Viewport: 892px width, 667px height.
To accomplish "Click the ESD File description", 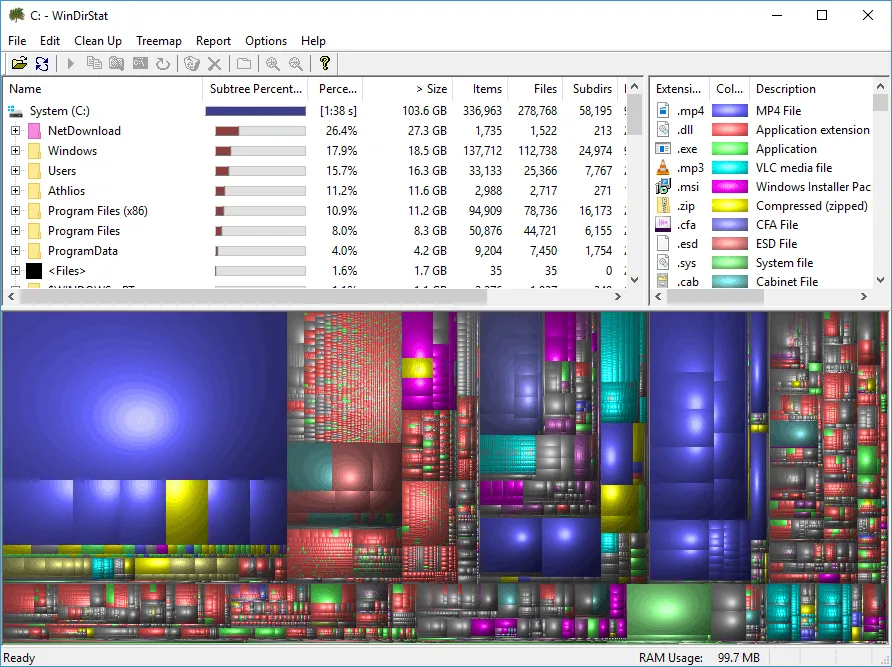I will pyautogui.click(x=777, y=244).
